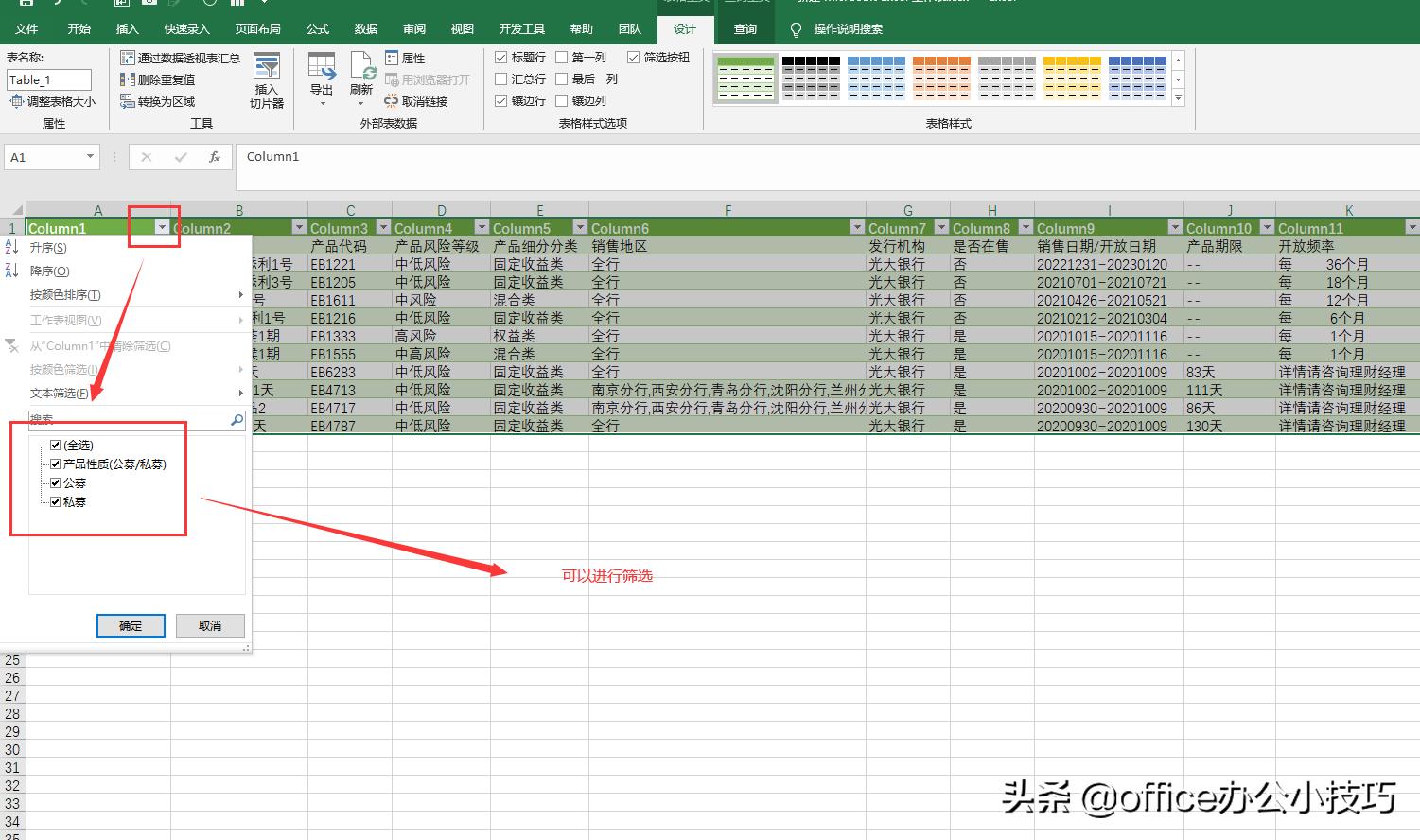Screen dimensions: 1420x840
Task: Uncheck the 私募 filter value
Action: pos(56,501)
